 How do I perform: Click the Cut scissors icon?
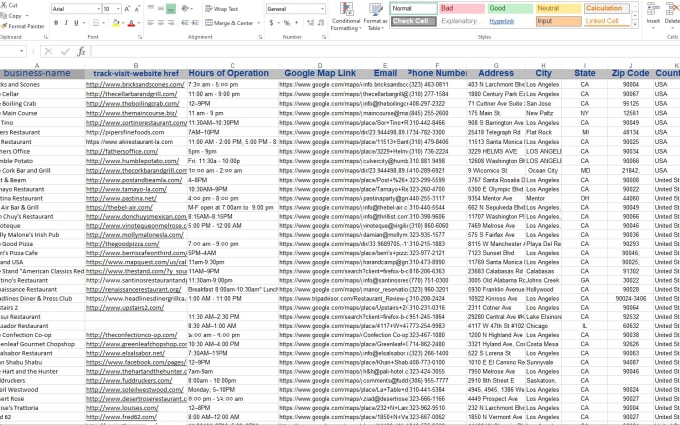pos(4,6)
